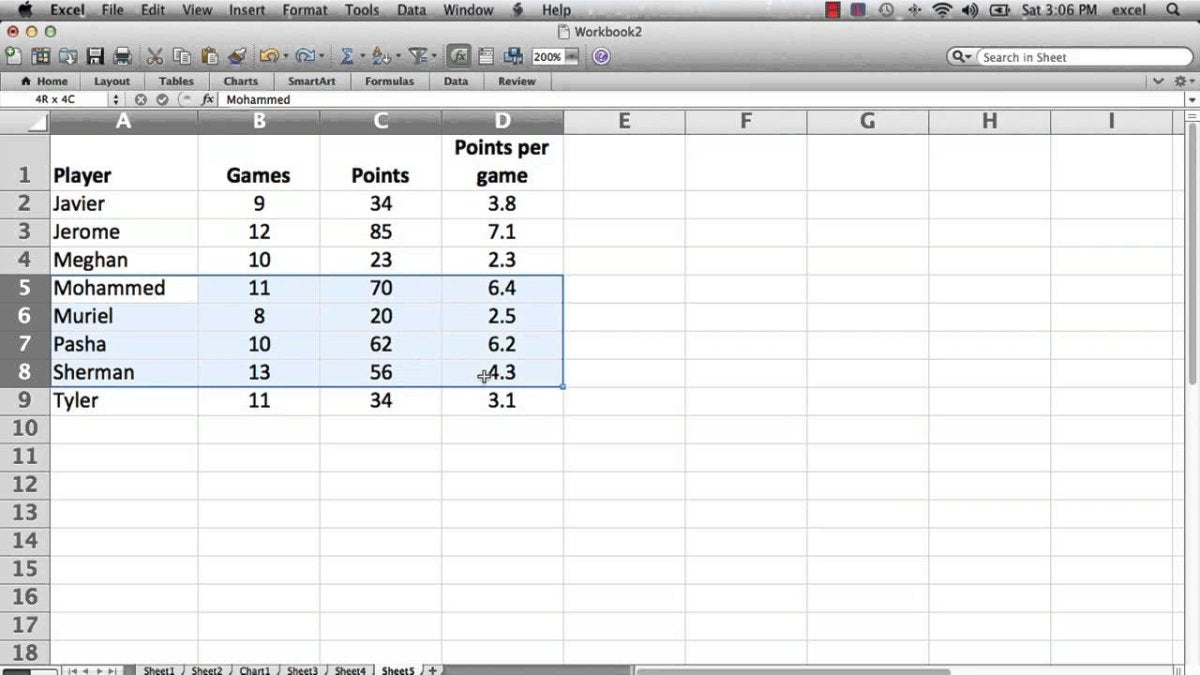Switch to the Formulas ribbon tab
Screen dimensions: 1200x675
[x=389, y=81]
